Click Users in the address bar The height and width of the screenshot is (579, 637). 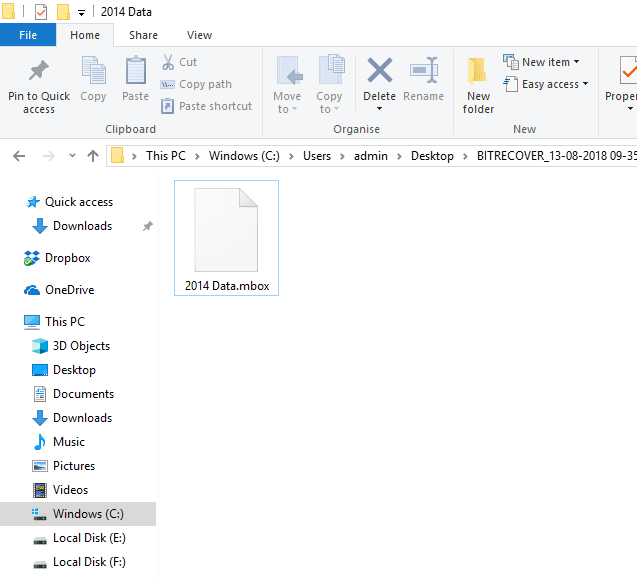pos(317,156)
